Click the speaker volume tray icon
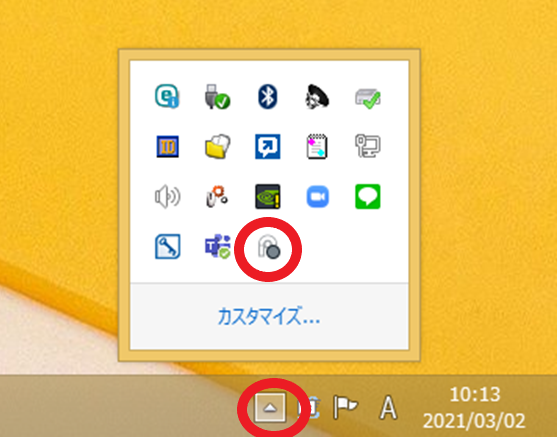The image size is (557, 437). (x=167, y=196)
